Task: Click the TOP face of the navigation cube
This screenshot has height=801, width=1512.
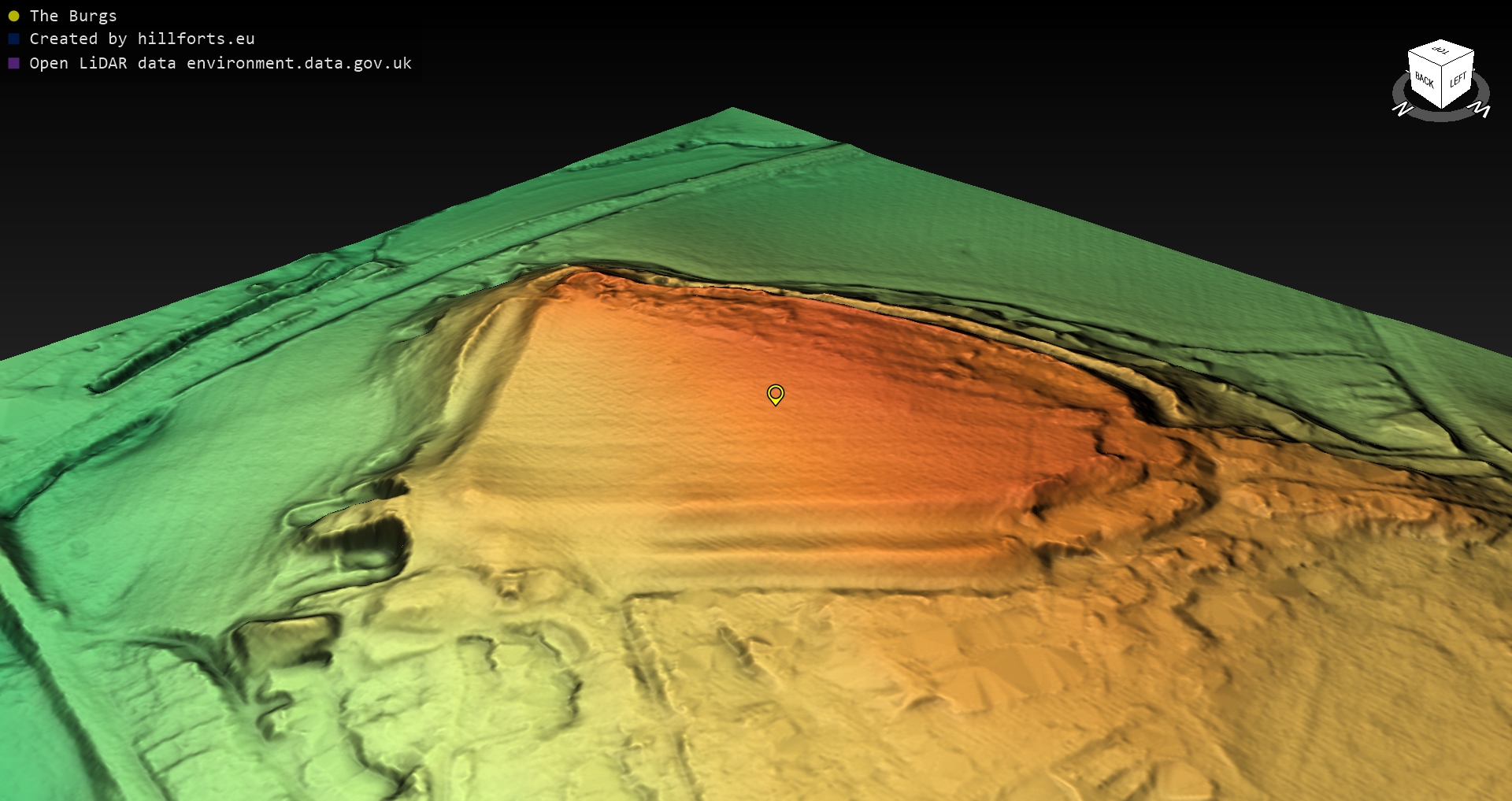Action: coord(1441,51)
